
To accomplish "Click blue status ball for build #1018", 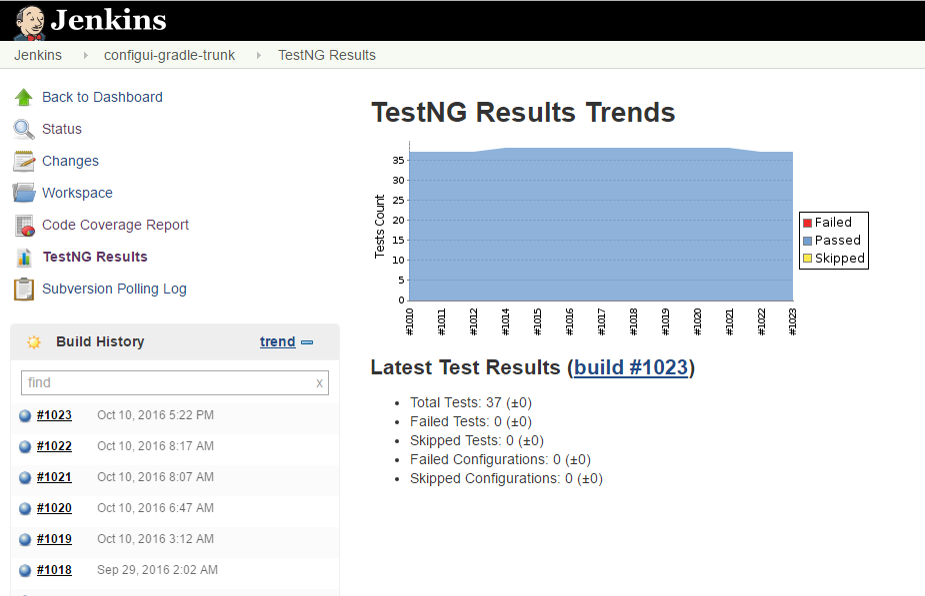I will 25,571.
